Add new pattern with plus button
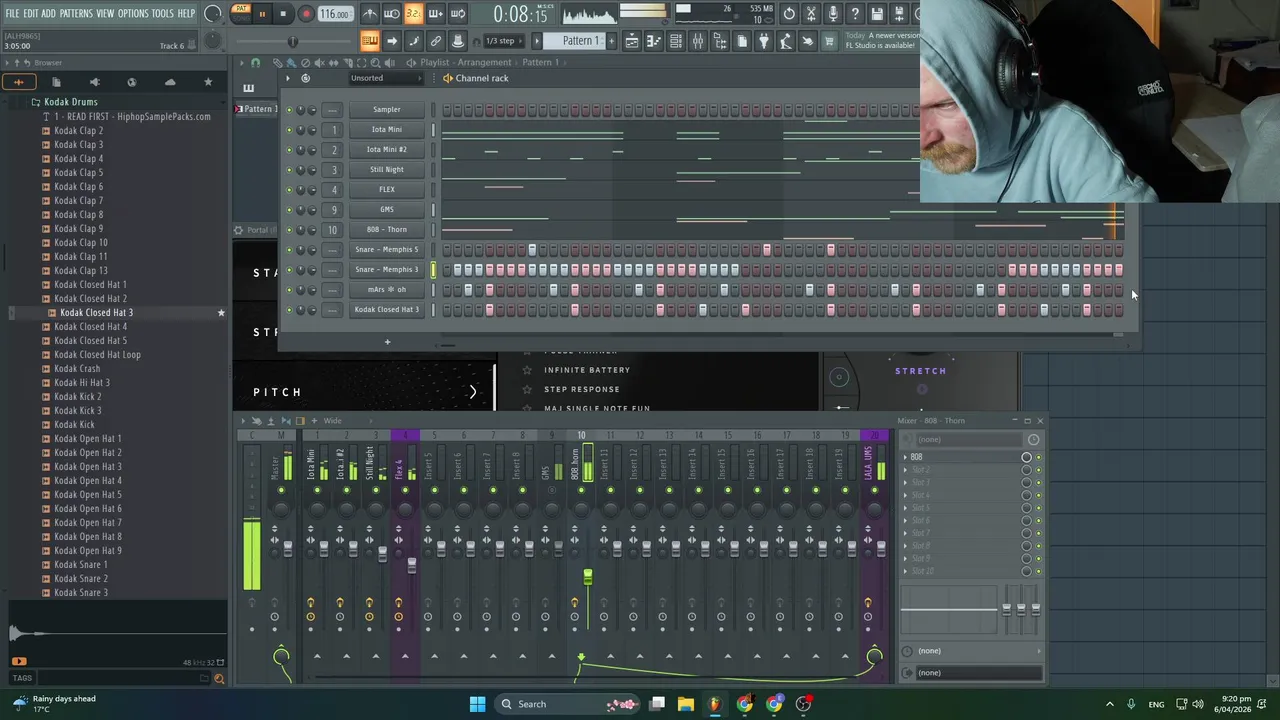The width and height of the screenshot is (1280, 720). pos(611,41)
